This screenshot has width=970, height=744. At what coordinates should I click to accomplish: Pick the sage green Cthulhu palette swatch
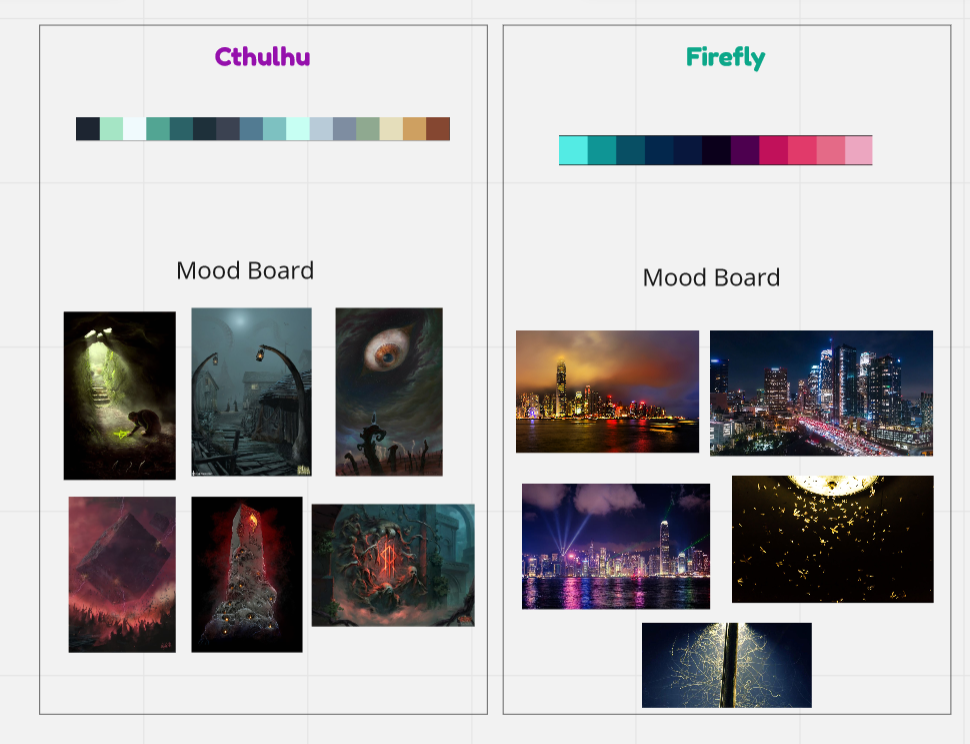(x=368, y=129)
